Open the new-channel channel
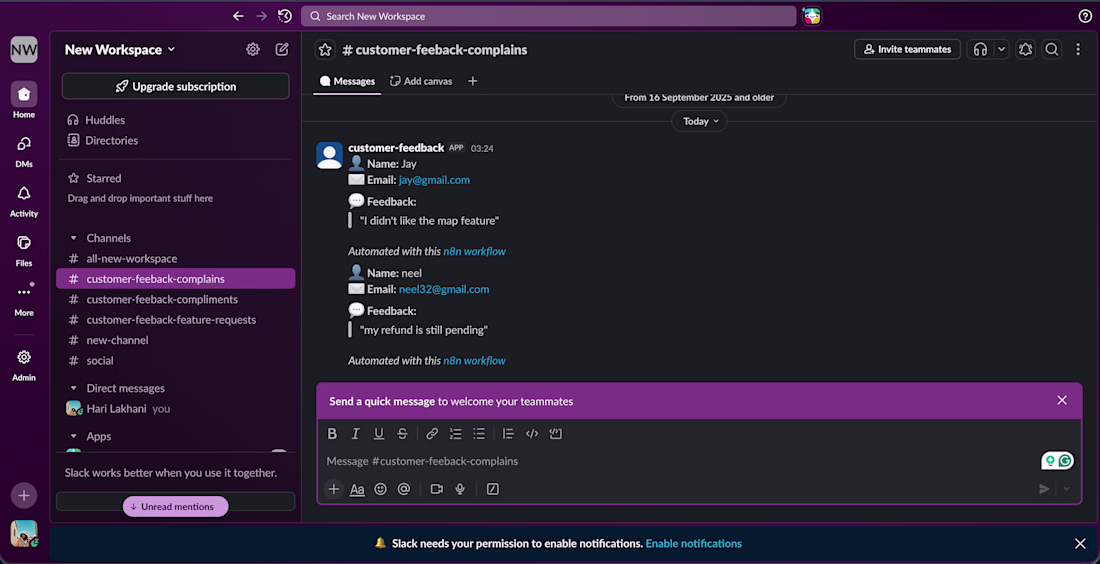1100x564 pixels. click(x=175, y=340)
